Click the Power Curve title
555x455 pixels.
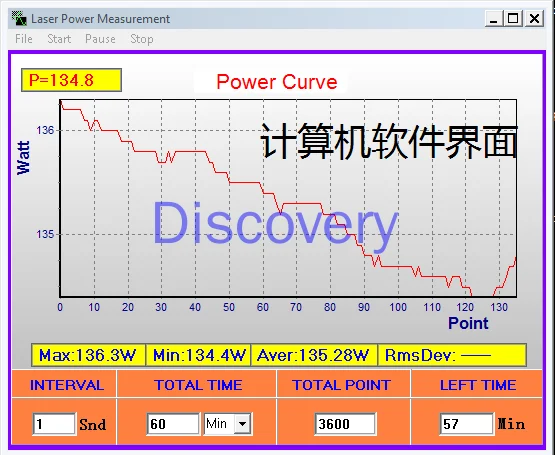(x=276, y=82)
